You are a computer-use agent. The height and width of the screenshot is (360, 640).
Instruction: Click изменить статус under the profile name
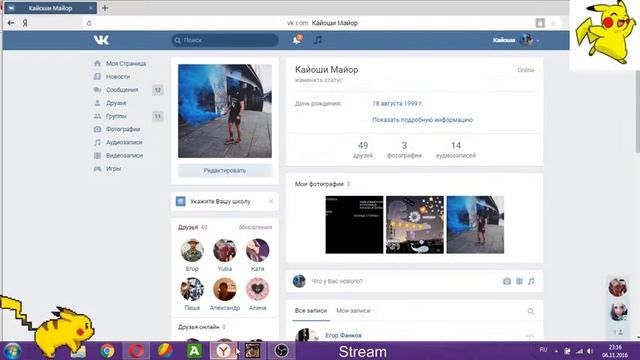click(x=318, y=80)
